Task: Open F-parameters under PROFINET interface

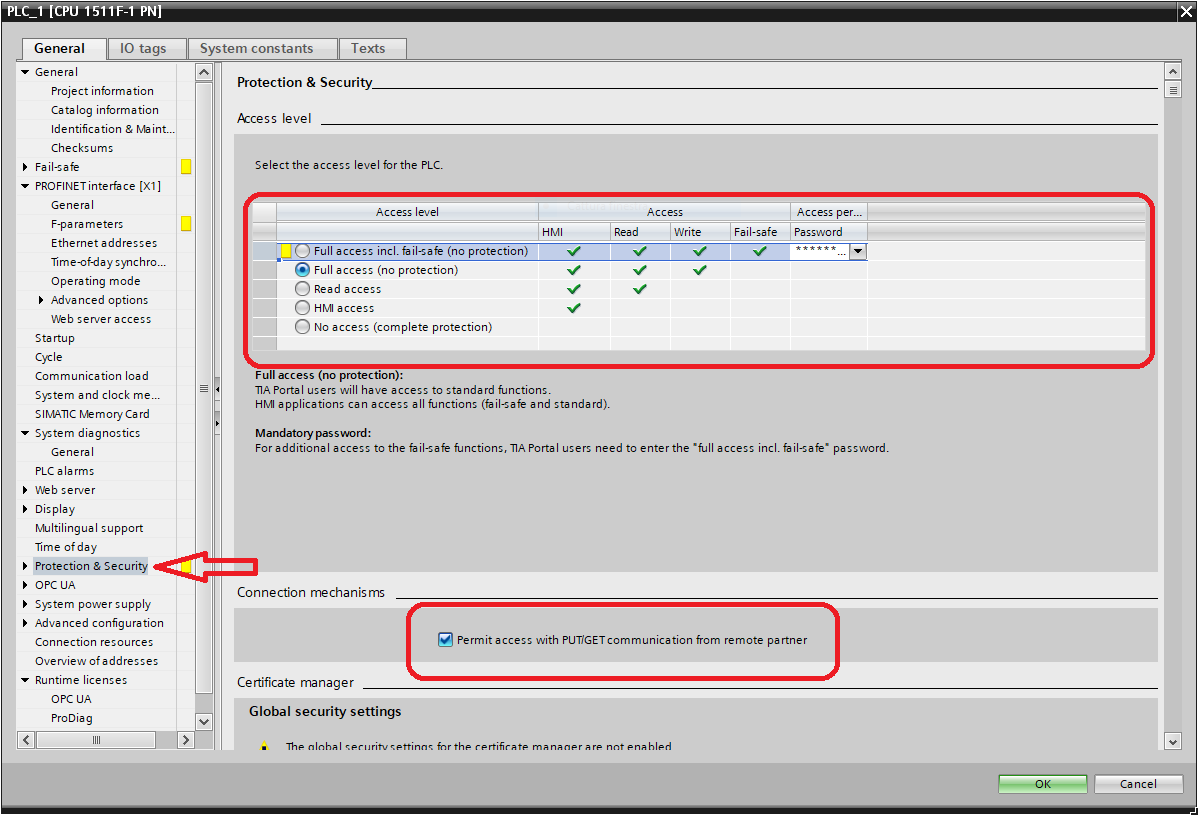Action: [87, 224]
